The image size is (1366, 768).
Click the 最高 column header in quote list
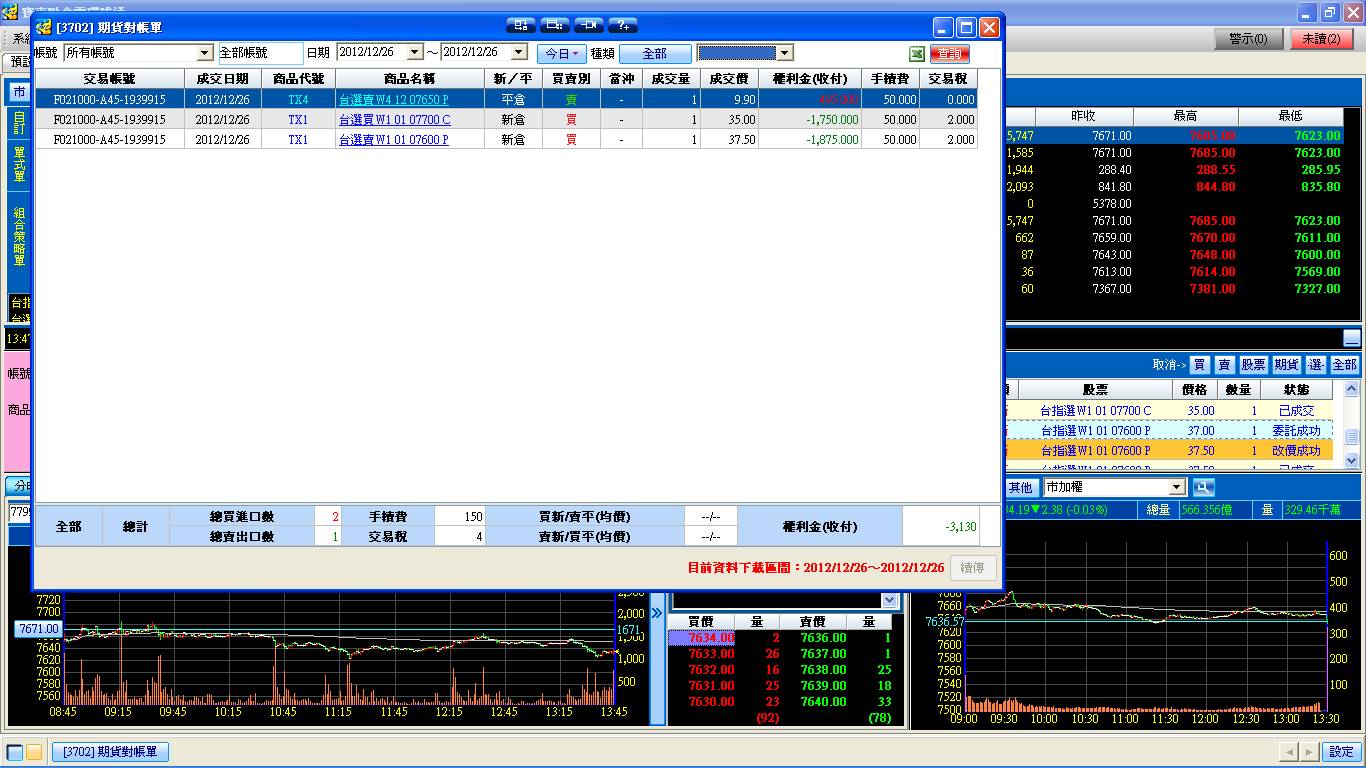tap(1186, 117)
